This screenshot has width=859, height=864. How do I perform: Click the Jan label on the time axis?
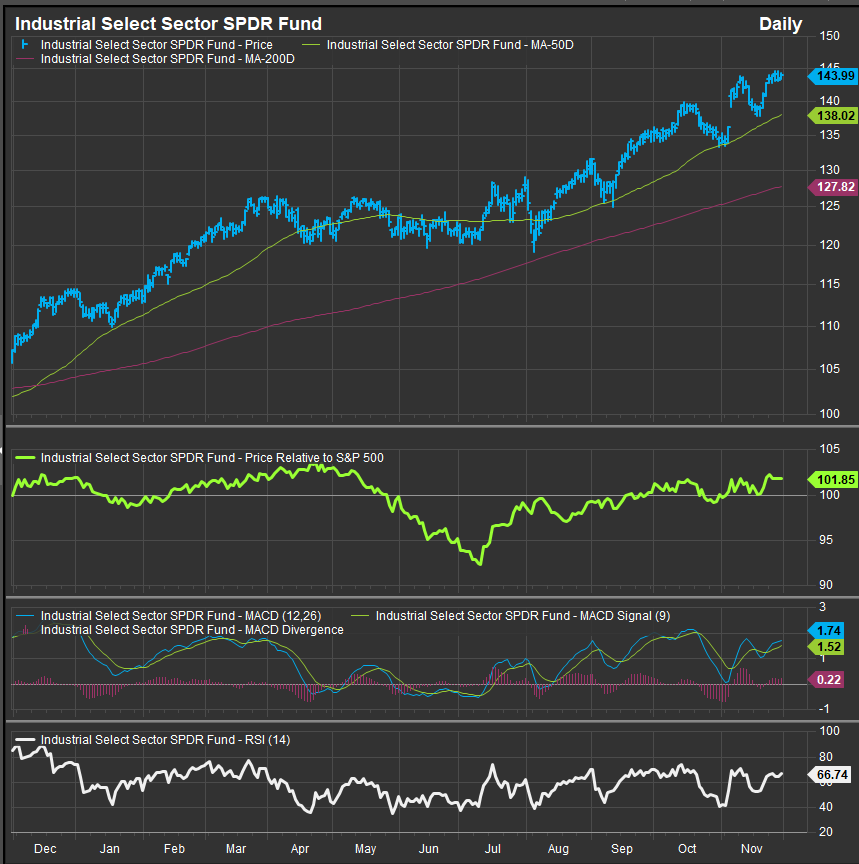pyautogui.click(x=110, y=849)
